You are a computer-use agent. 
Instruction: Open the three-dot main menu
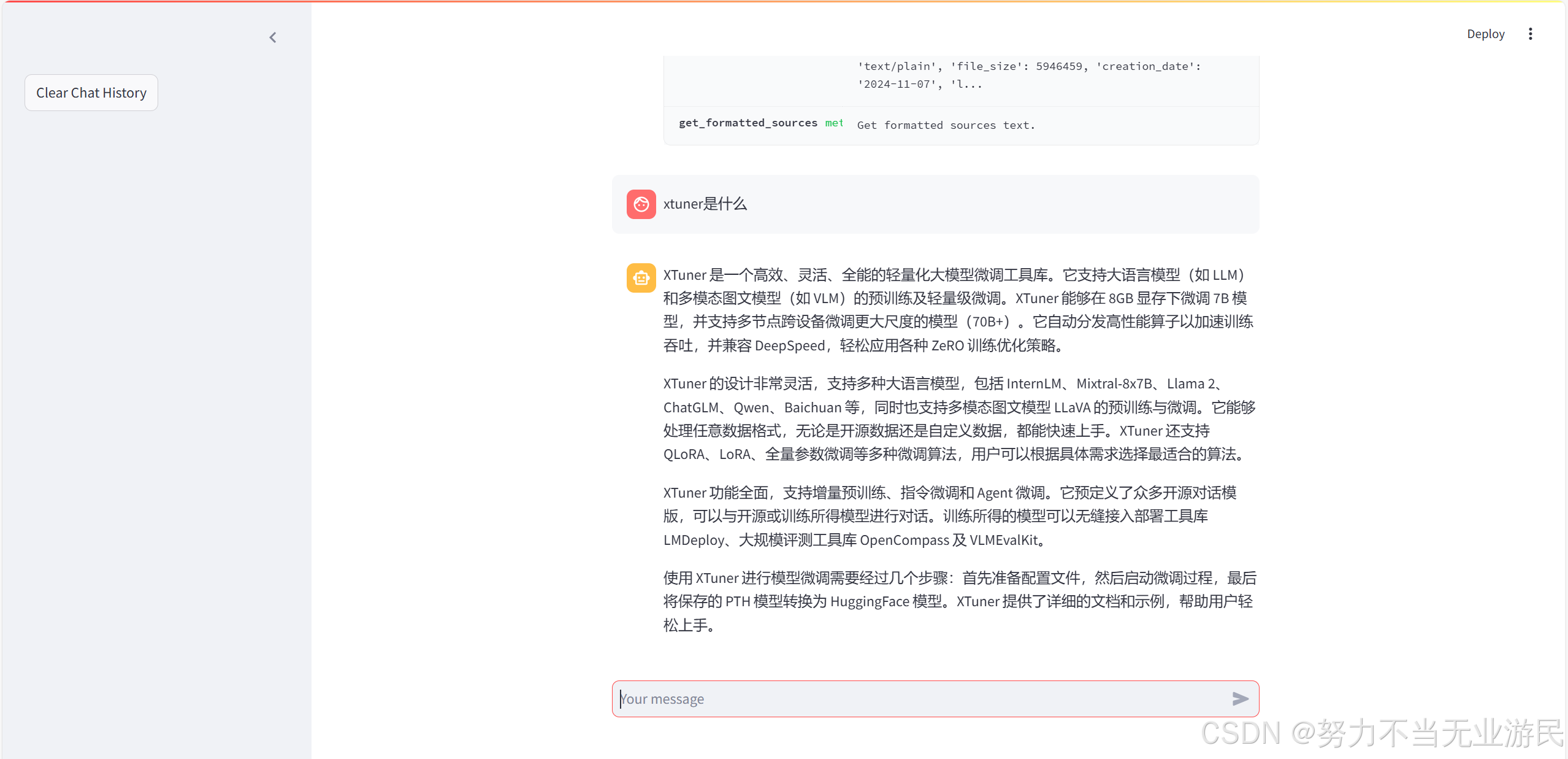[x=1530, y=34]
